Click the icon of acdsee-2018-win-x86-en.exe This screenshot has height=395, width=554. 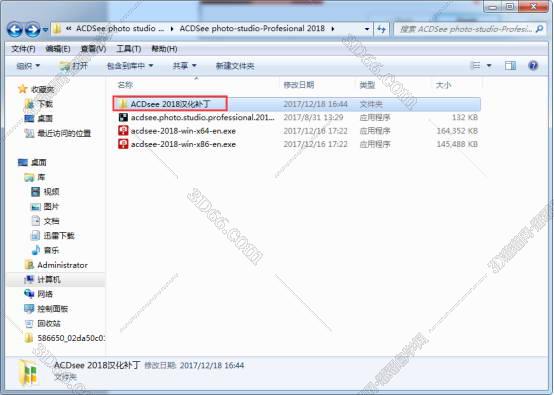(123, 144)
